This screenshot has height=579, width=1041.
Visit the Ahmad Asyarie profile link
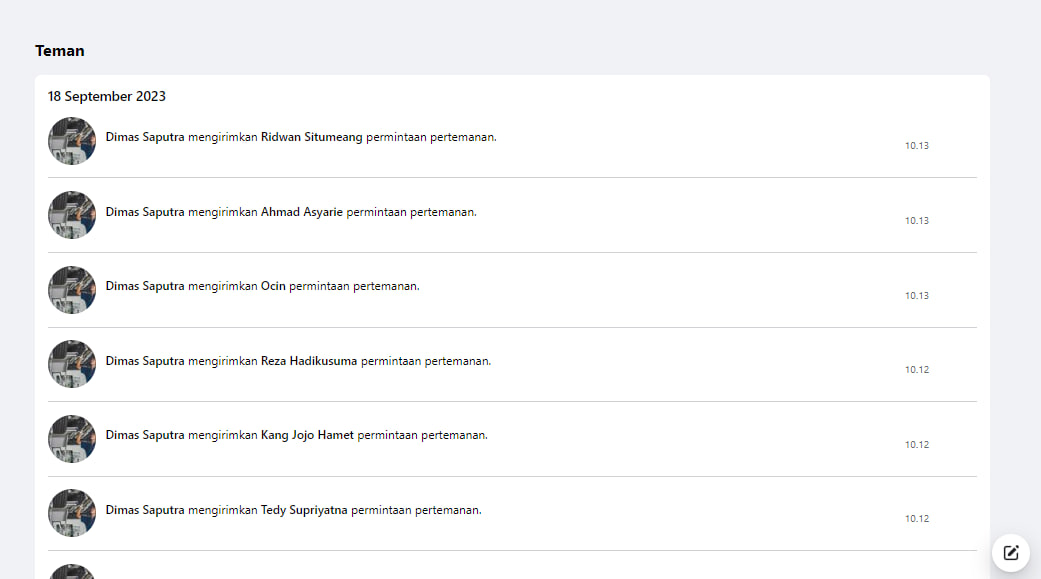tap(302, 212)
